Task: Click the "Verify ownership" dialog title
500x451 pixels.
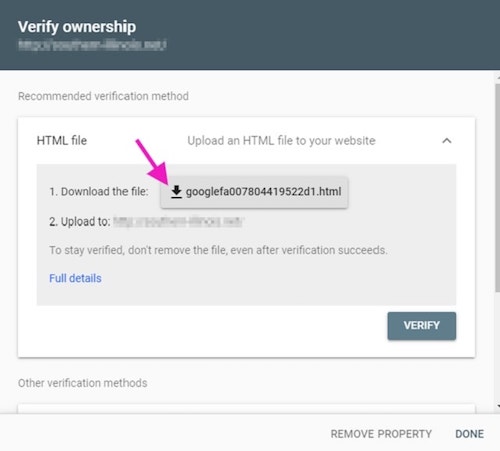Action: (x=77, y=27)
